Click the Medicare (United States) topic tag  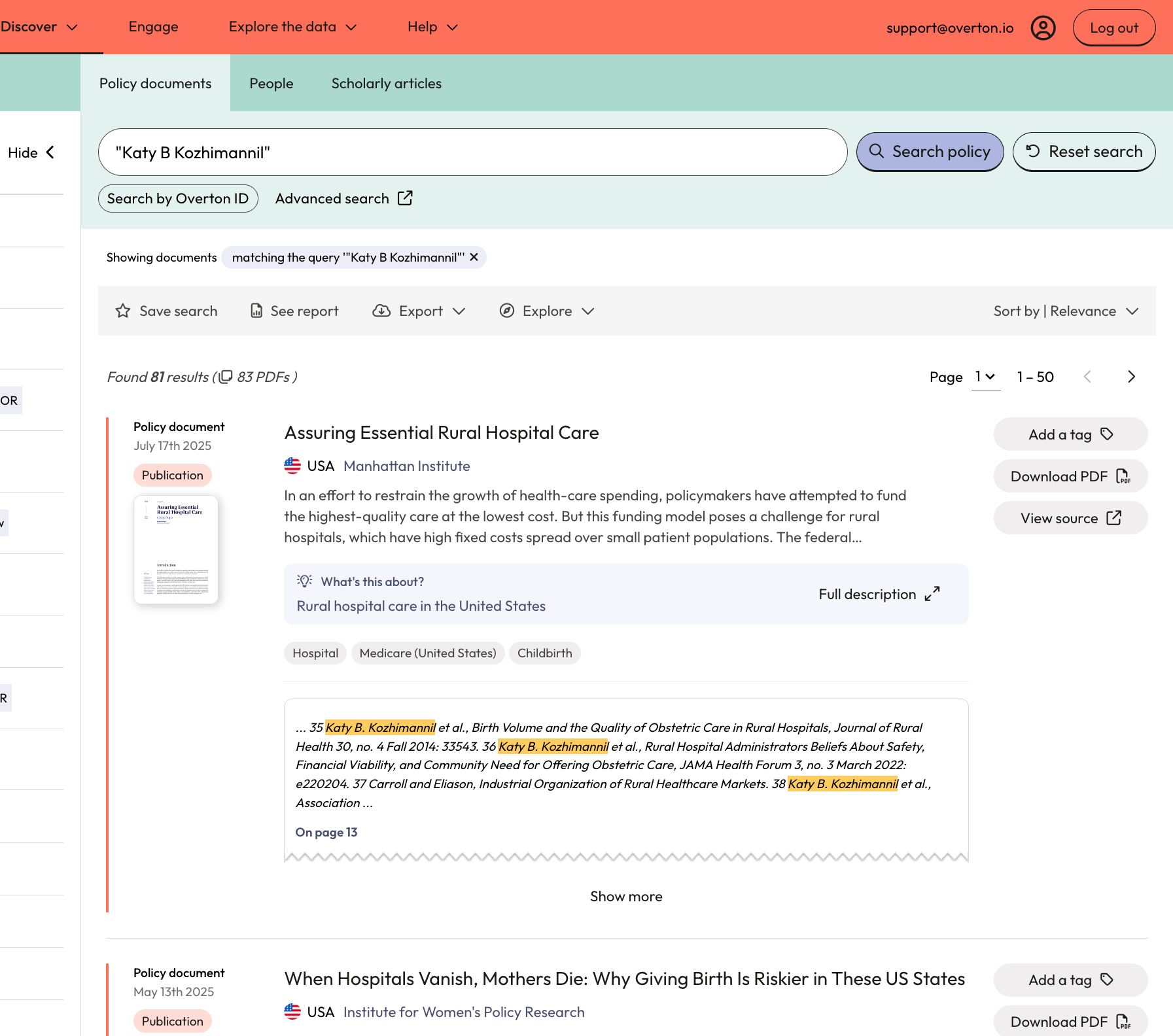pyautogui.click(x=428, y=653)
